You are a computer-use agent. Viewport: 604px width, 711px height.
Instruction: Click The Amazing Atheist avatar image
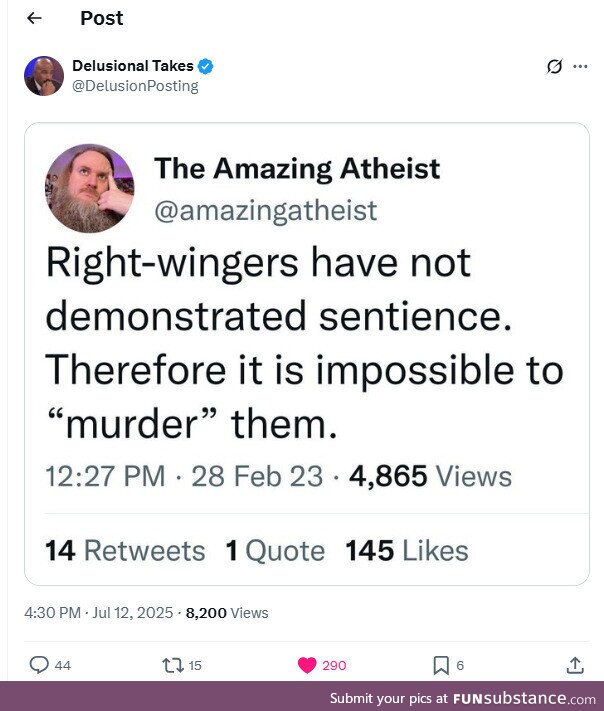89,188
